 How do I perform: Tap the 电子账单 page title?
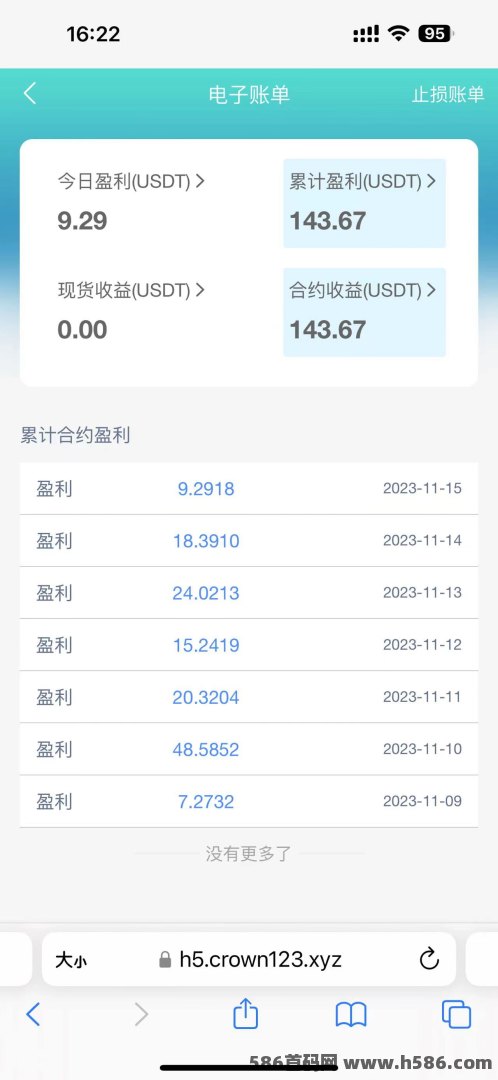[x=249, y=94]
